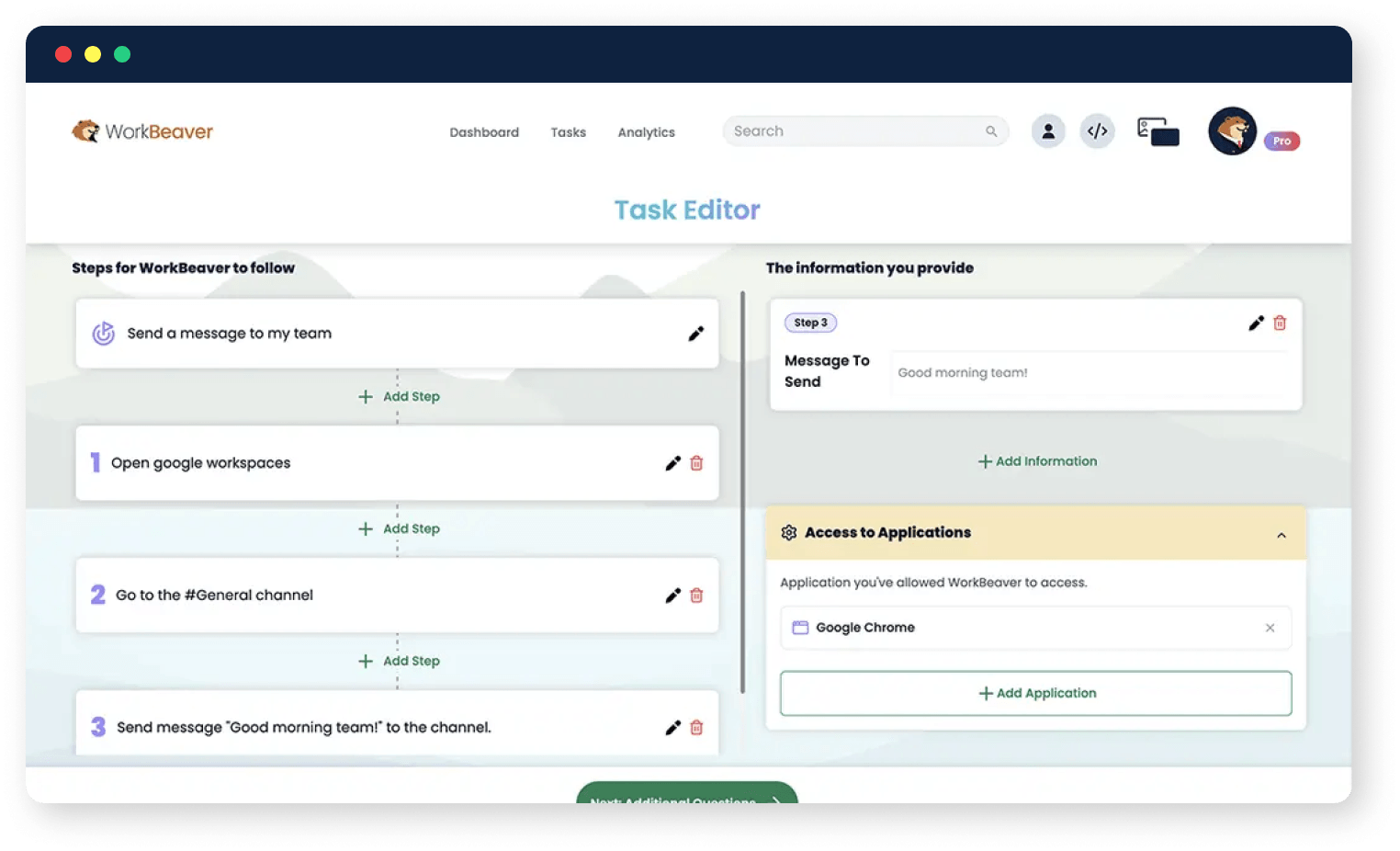
Task: Open the user profile icon
Action: (1048, 131)
